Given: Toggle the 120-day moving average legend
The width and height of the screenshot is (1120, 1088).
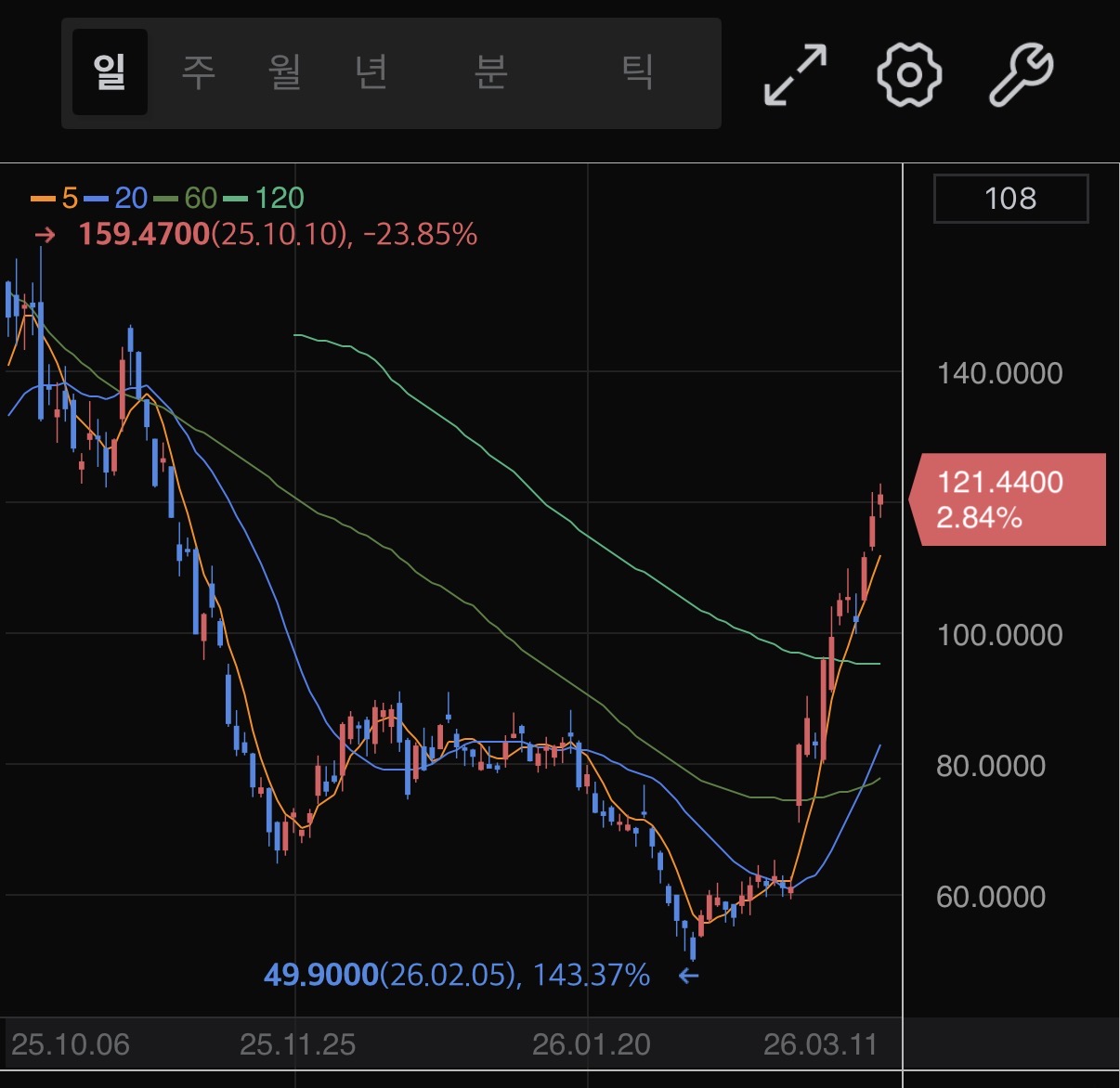Looking at the screenshot, I should pyautogui.click(x=266, y=198).
